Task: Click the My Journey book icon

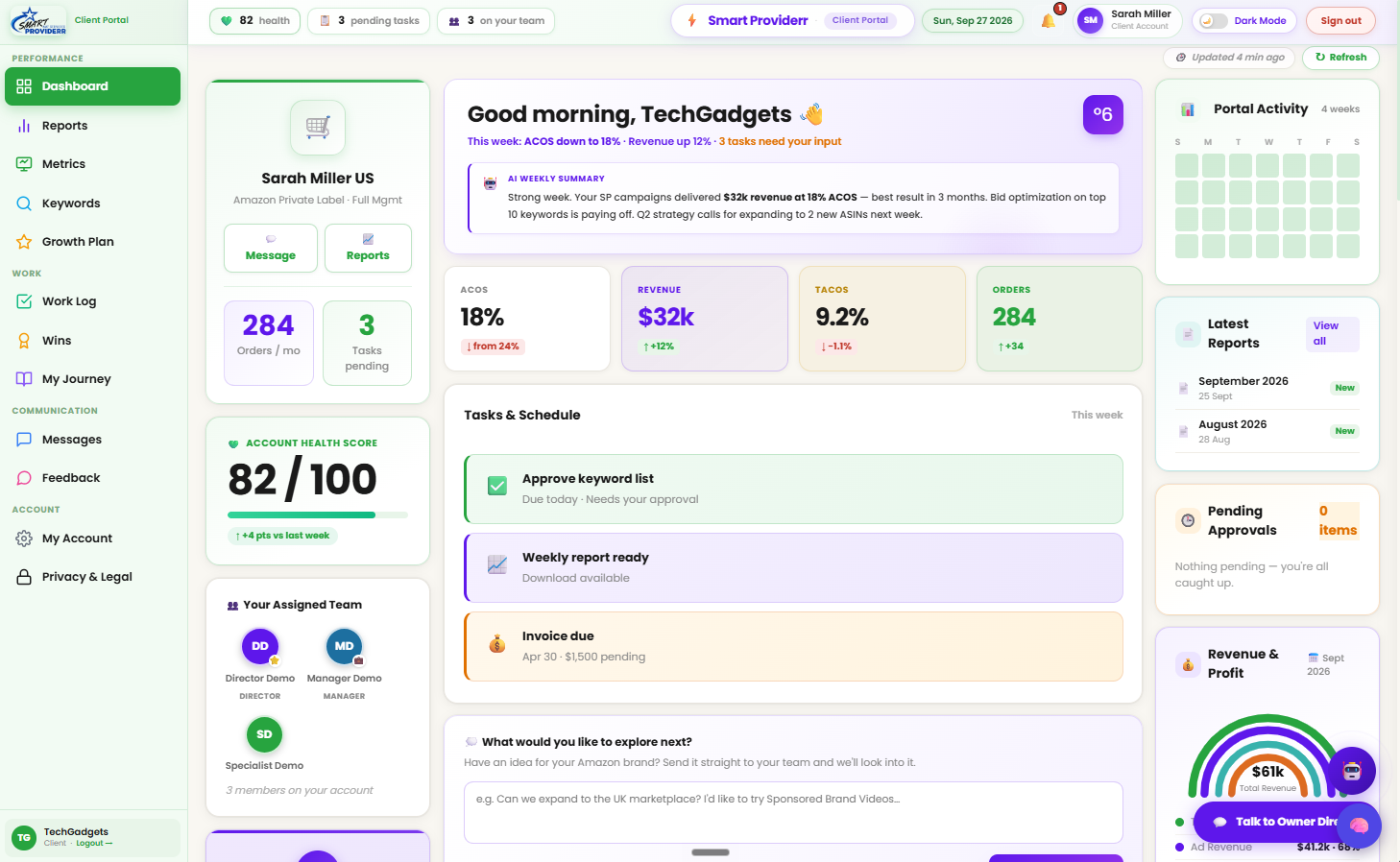Action: pos(24,379)
